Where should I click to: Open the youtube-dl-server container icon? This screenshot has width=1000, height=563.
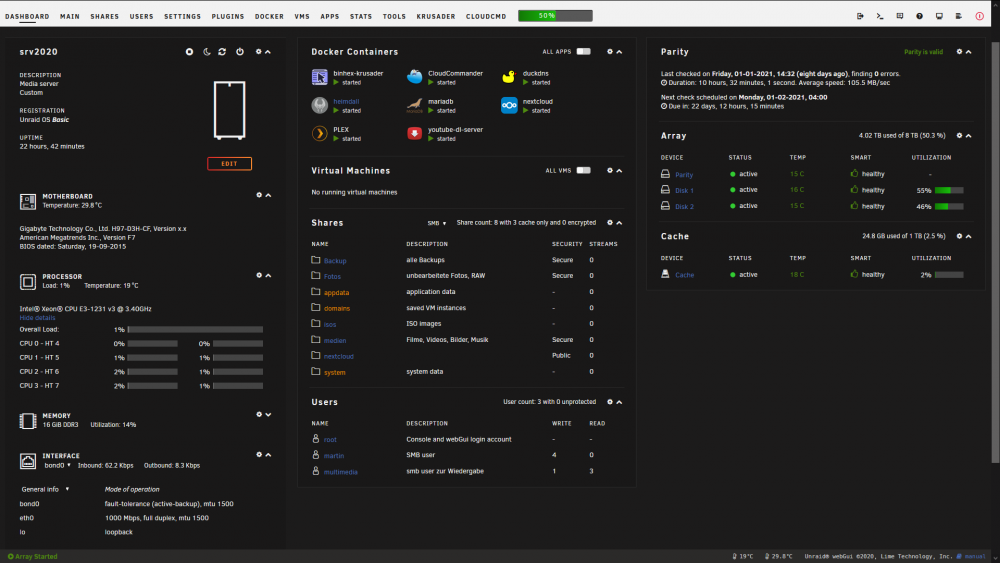415,133
